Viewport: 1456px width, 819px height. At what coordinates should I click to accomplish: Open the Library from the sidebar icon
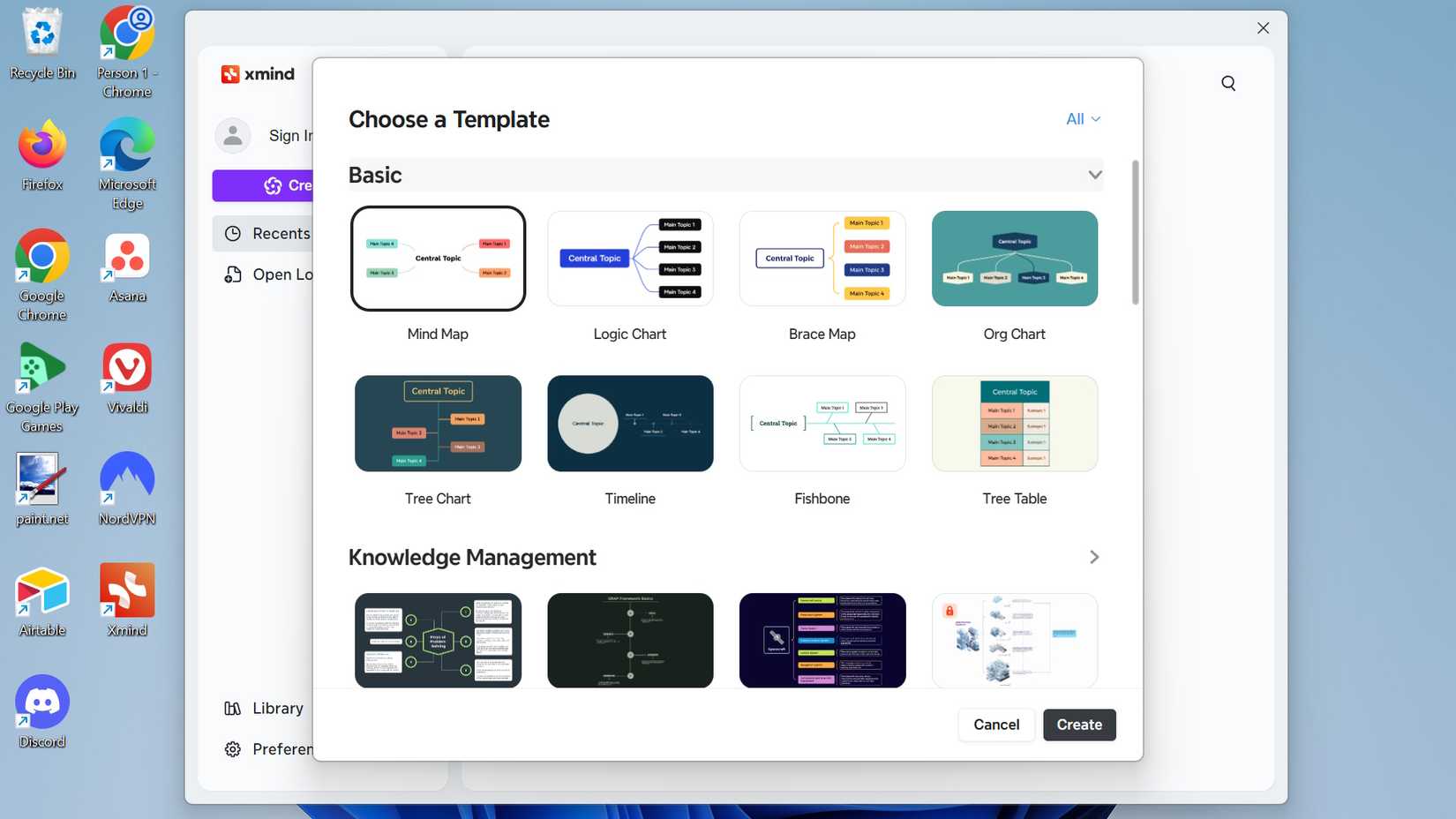click(x=232, y=708)
